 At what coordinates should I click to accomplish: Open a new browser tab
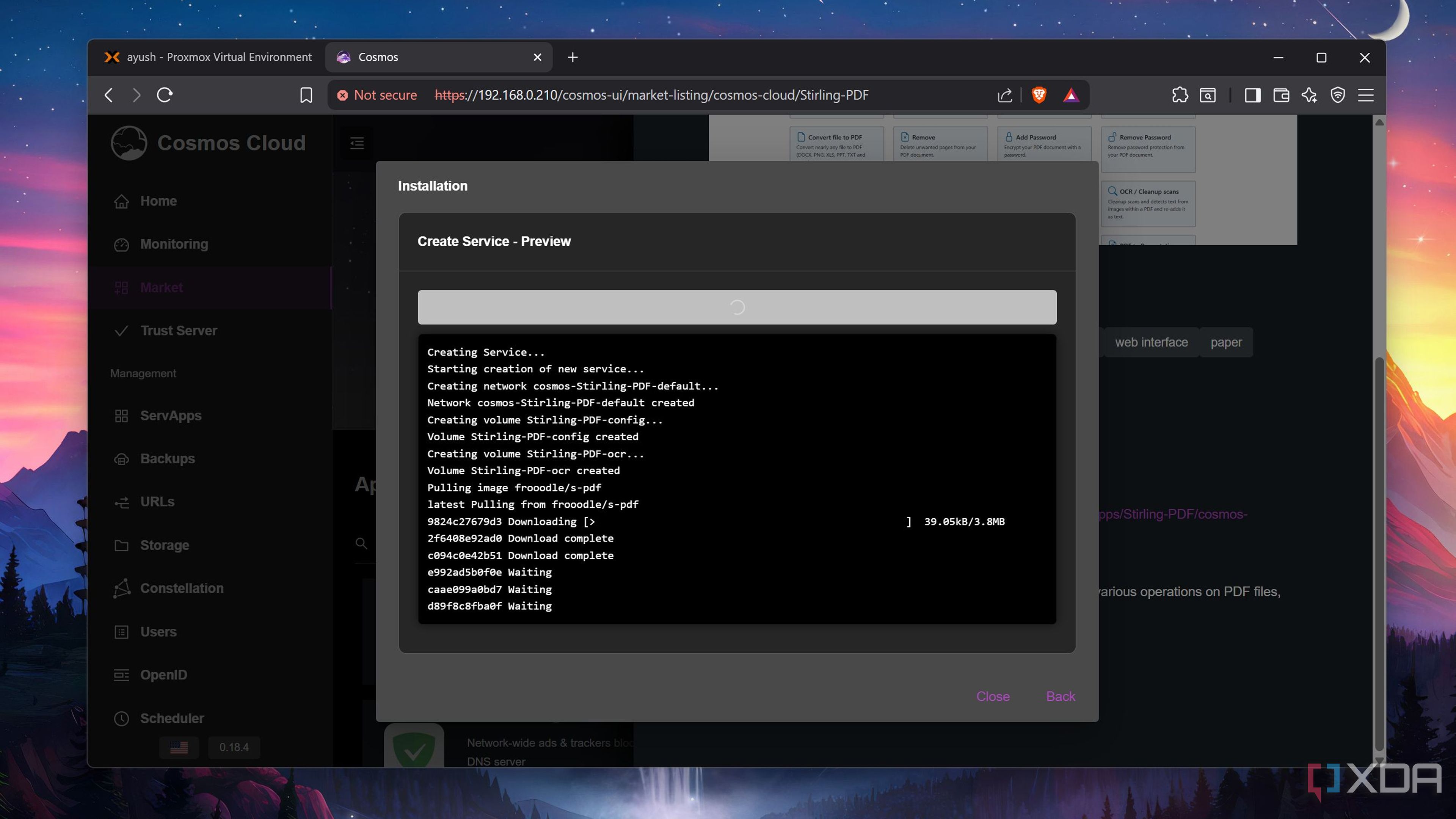pos(573,57)
